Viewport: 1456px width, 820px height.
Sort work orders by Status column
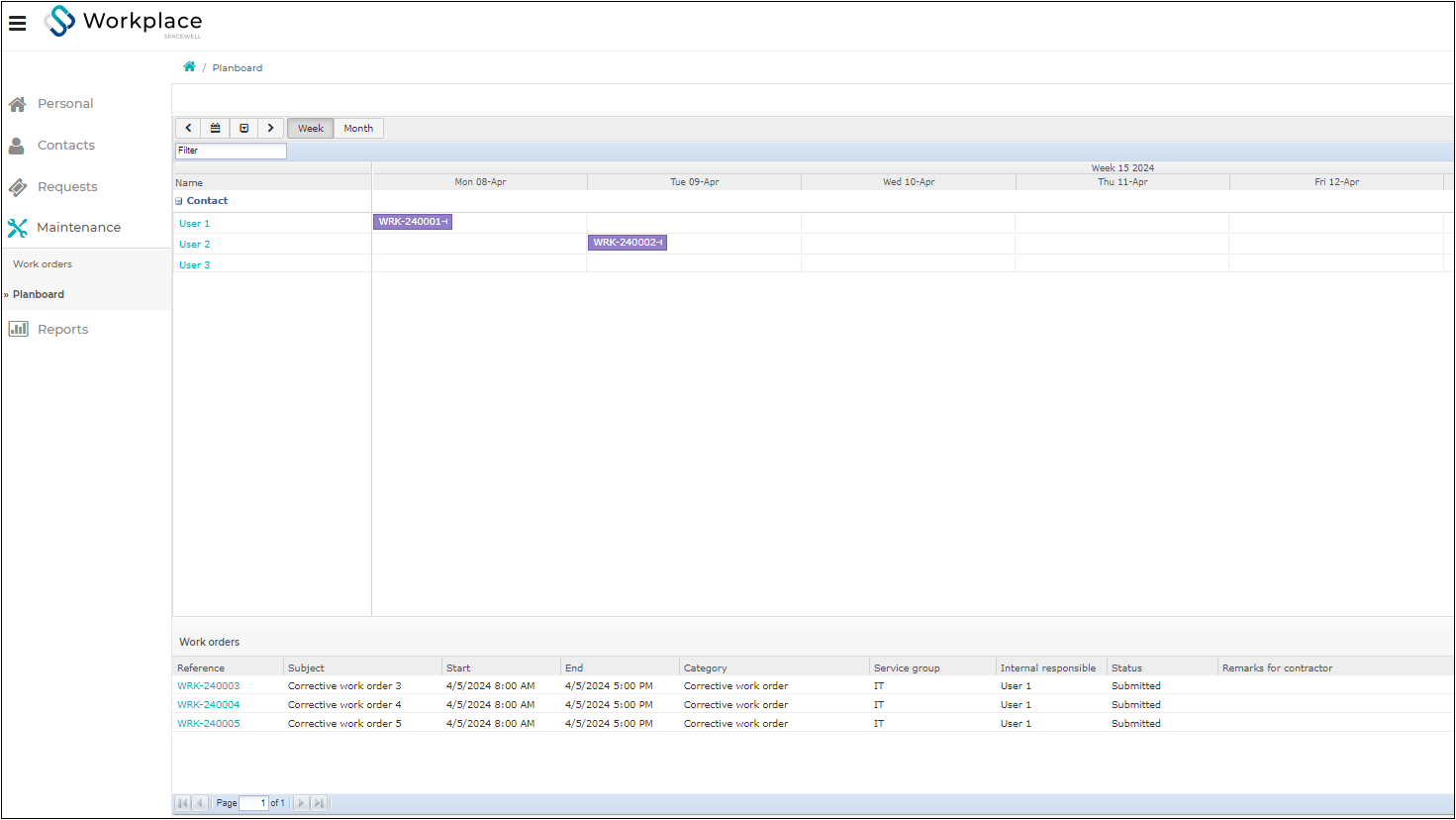point(1163,668)
